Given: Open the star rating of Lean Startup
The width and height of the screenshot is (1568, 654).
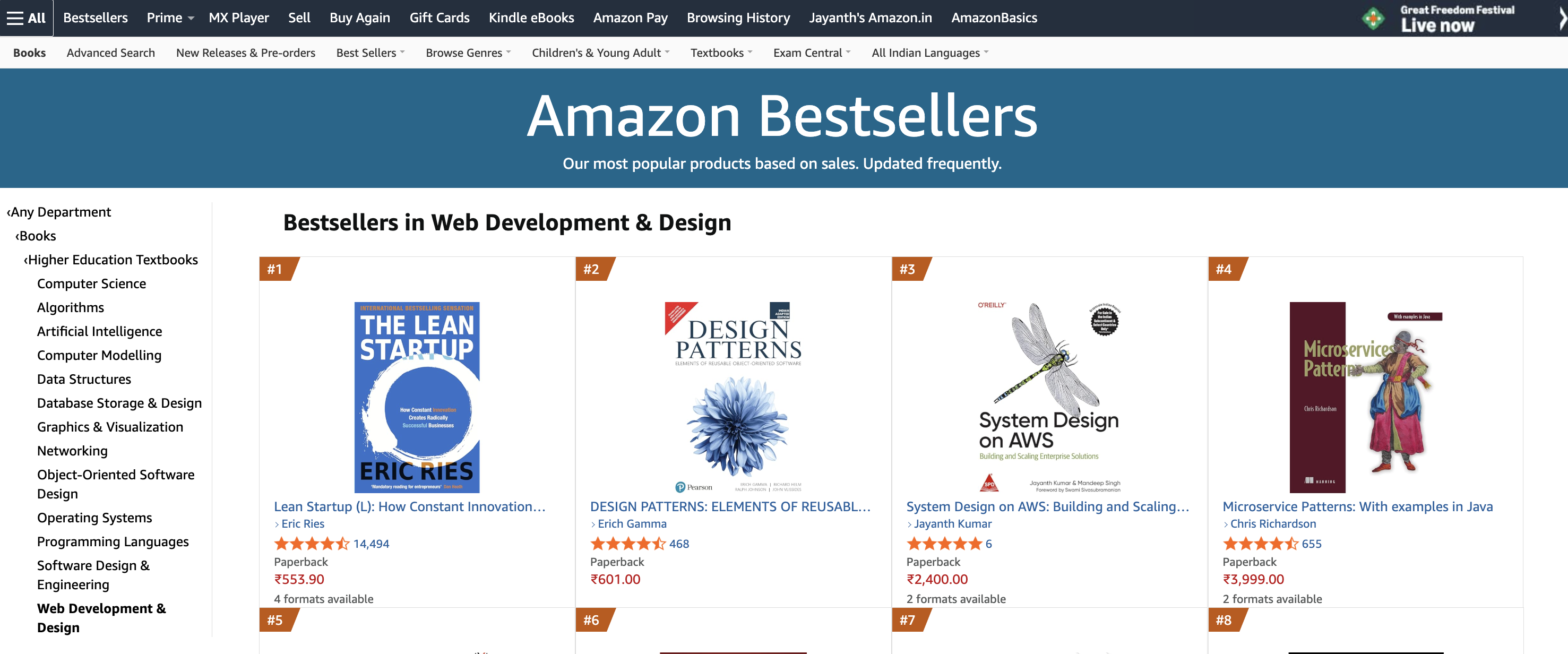Looking at the screenshot, I should pyautogui.click(x=312, y=544).
